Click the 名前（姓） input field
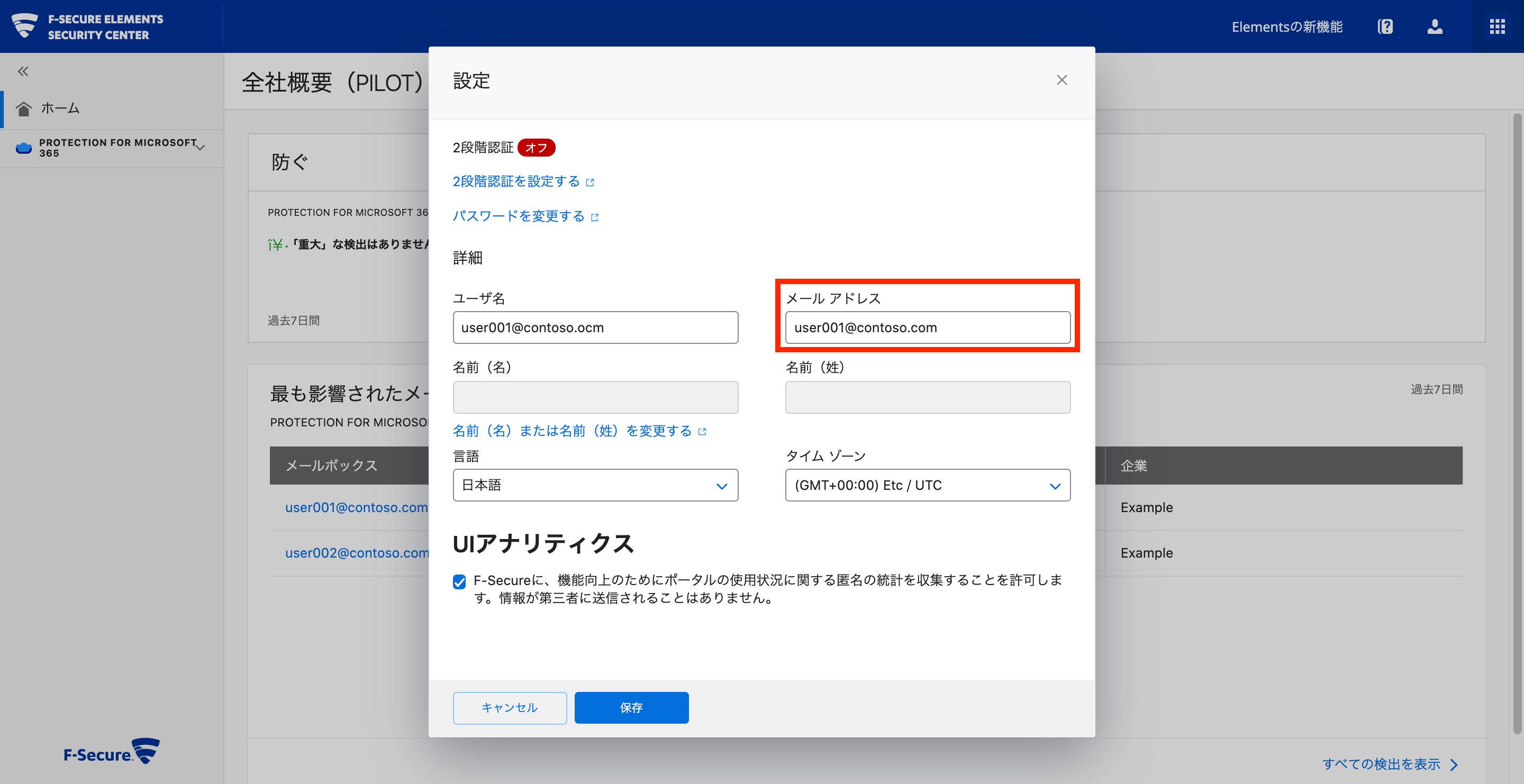This screenshot has height=784, width=1524. [927, 397]
